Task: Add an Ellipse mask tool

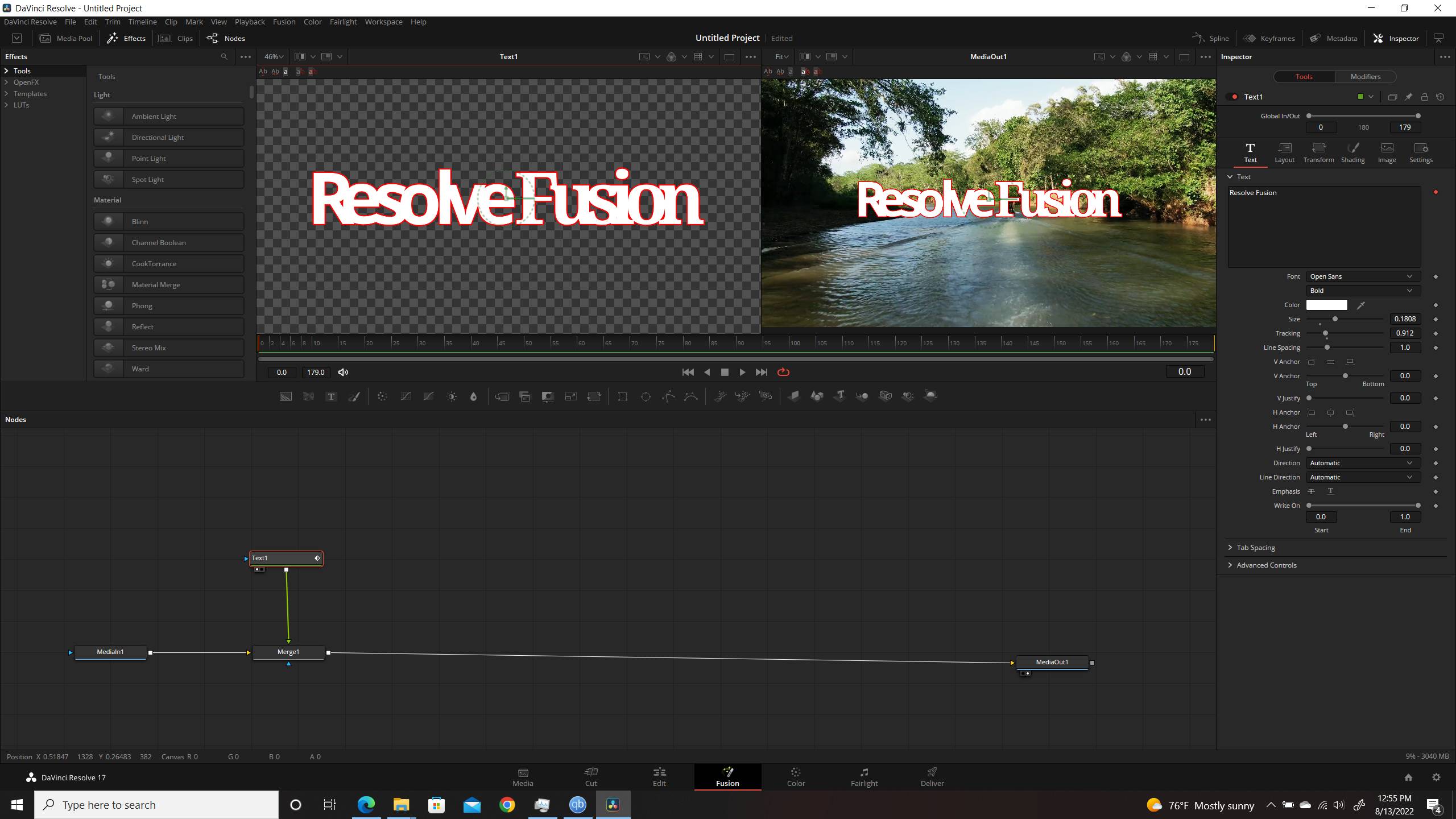Action: click(x=646, y=396)
